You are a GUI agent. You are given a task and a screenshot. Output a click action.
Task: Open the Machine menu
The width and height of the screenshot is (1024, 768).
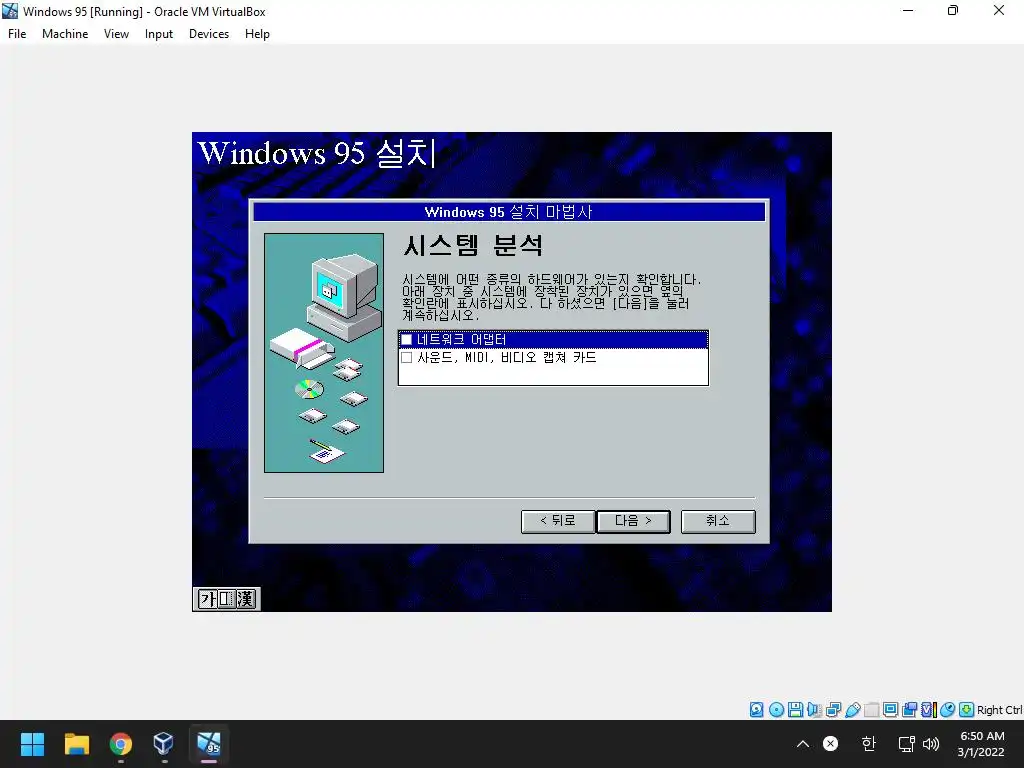(65, 34)
